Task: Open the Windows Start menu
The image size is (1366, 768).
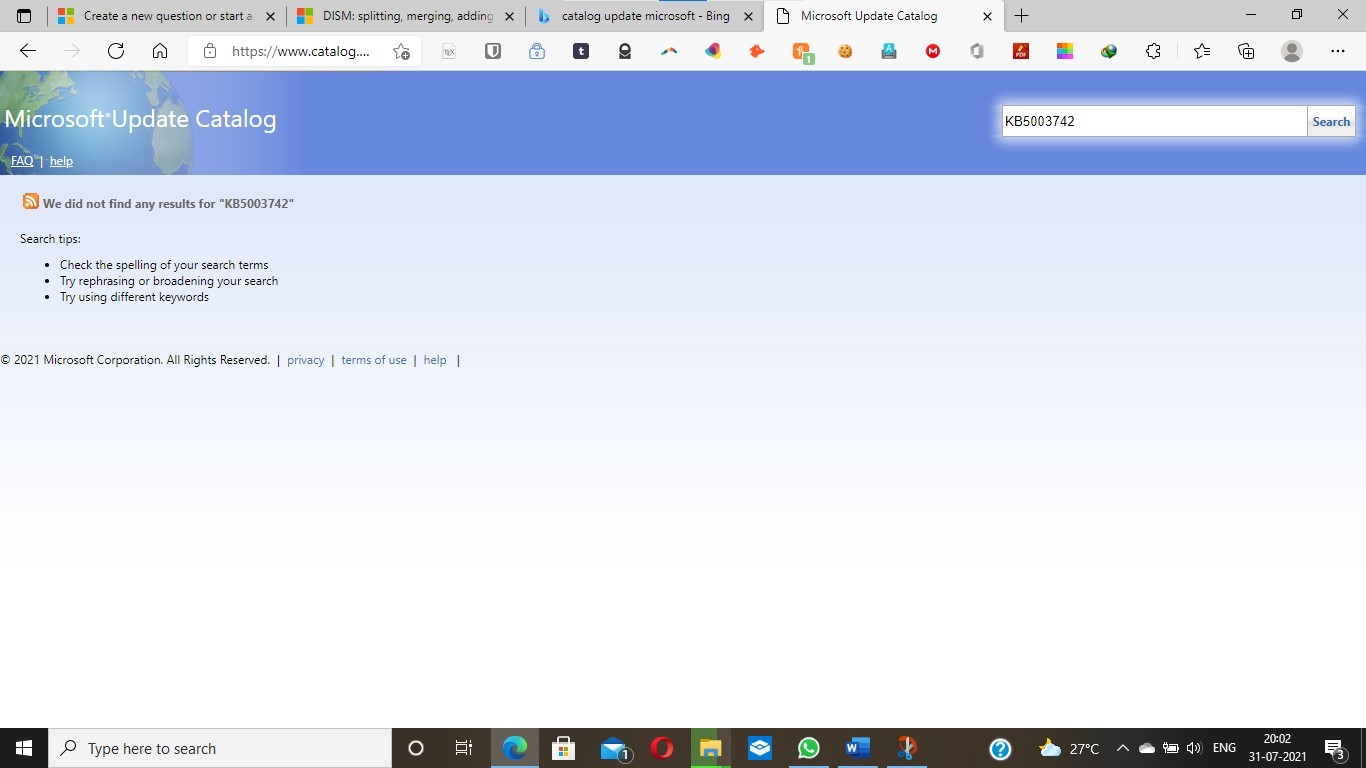Action: (24, 748)
